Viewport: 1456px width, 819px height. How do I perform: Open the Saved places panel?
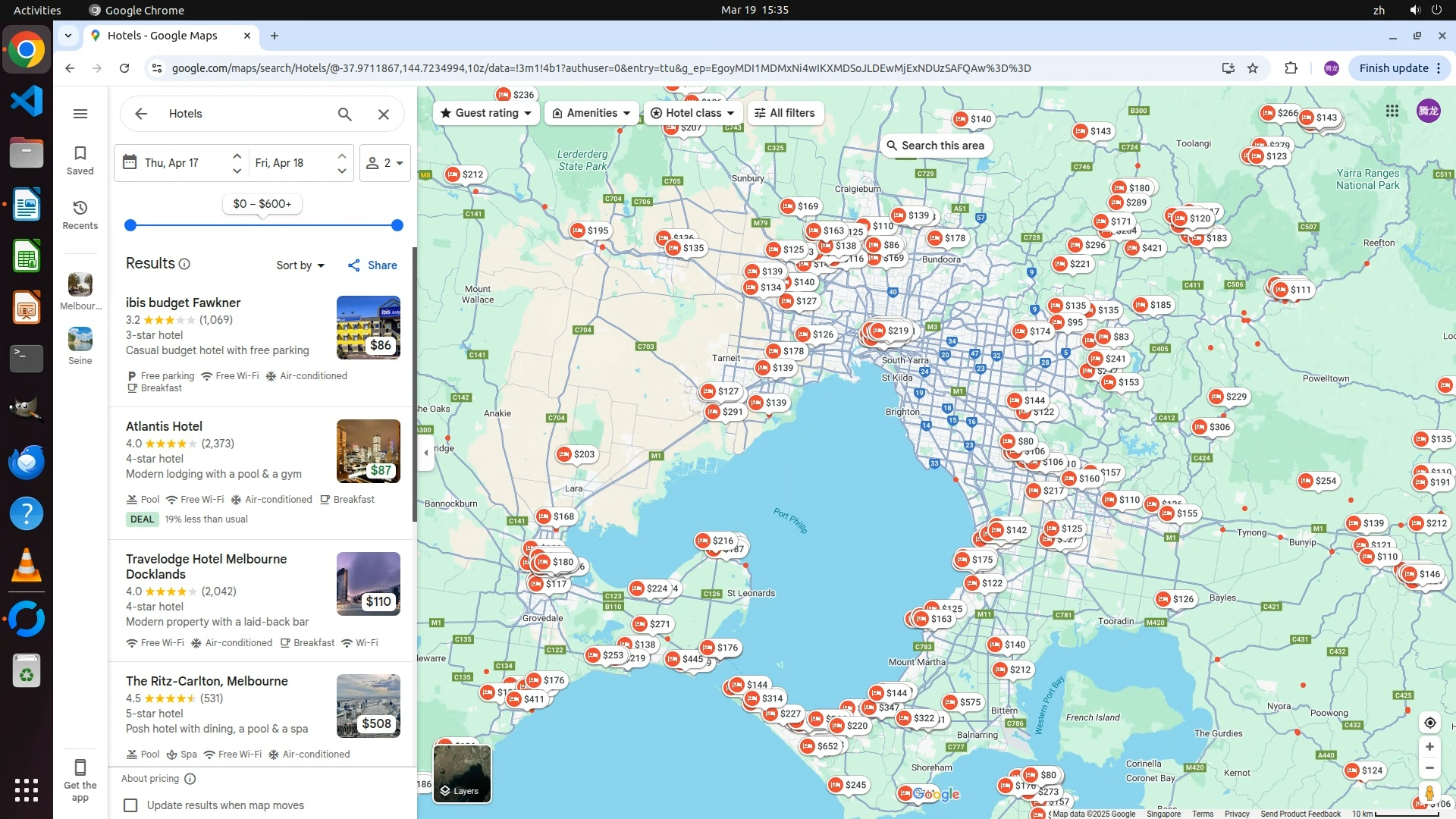pos(80,160)
